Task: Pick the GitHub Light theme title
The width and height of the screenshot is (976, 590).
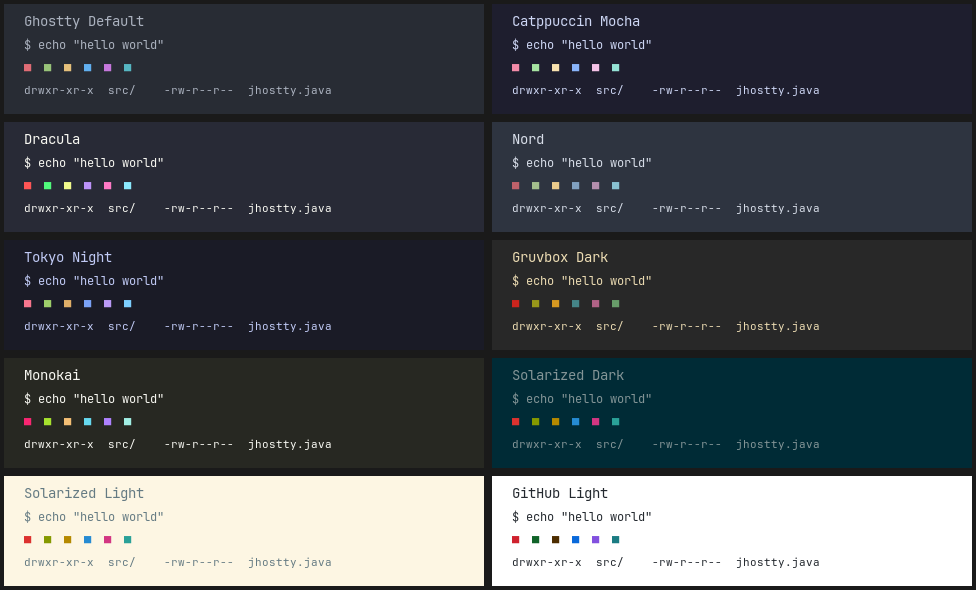Action: click(x=560, y=494)
